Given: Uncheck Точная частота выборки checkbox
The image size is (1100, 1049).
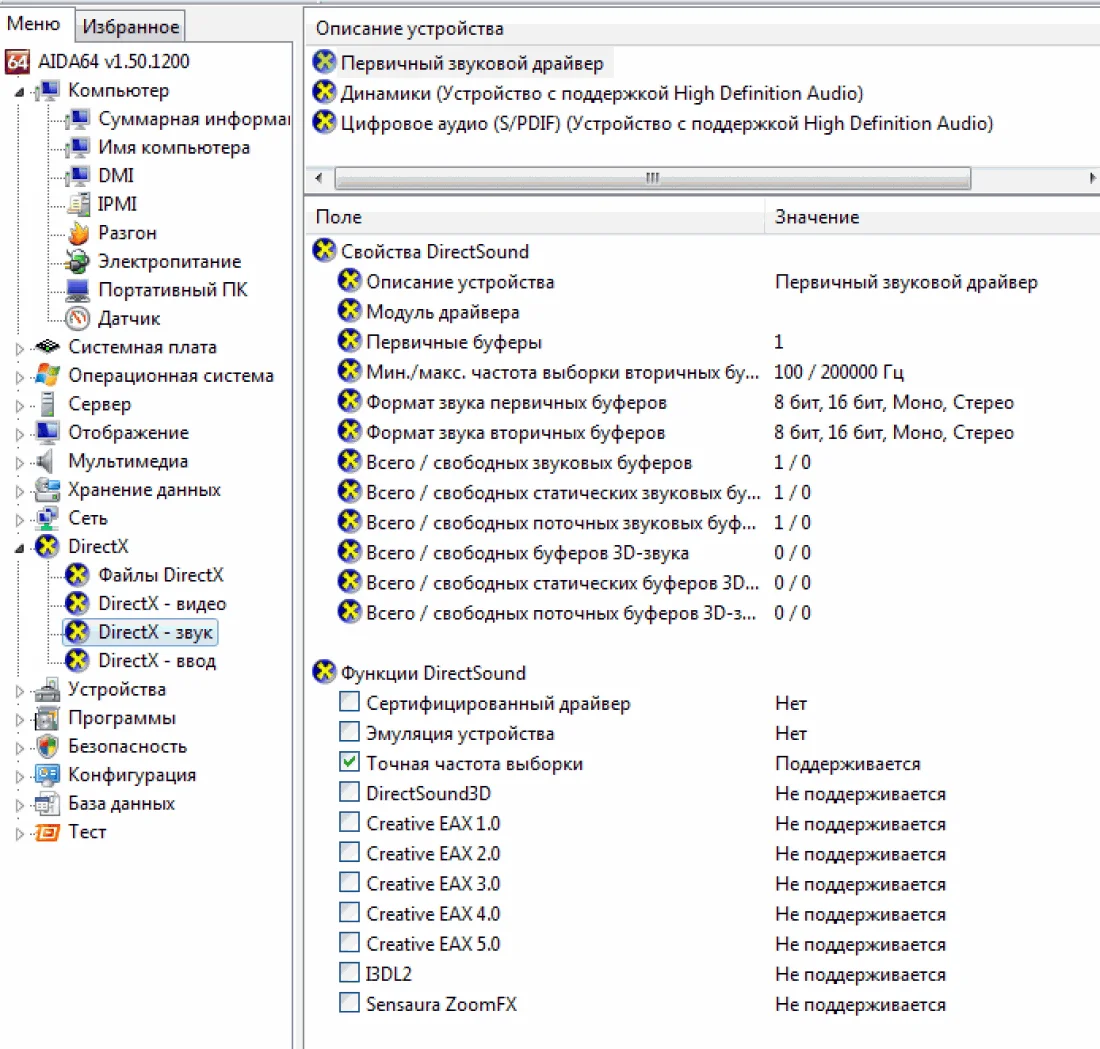Looking at the screenshot, I should click(349, 763).
